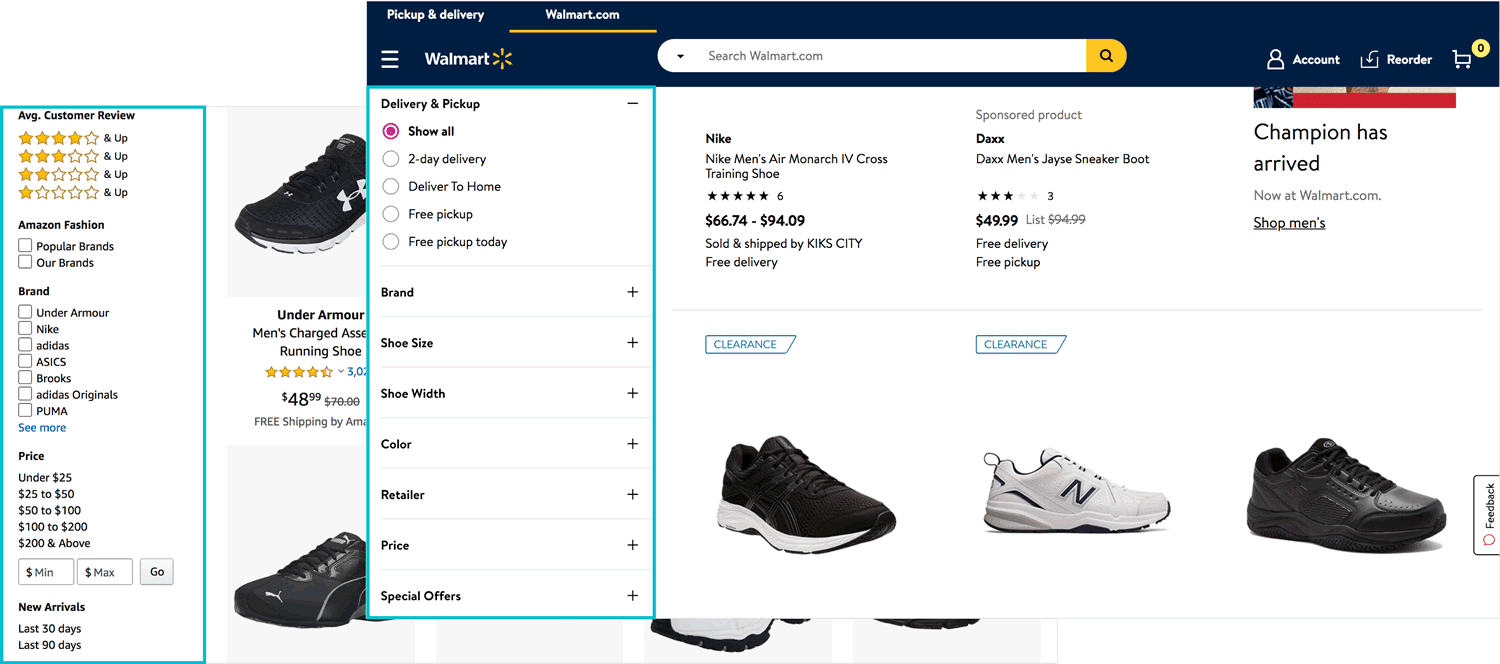Expand the Walmart Price filter
This screenshot has height=664, width=1500.
click(632, 545)
